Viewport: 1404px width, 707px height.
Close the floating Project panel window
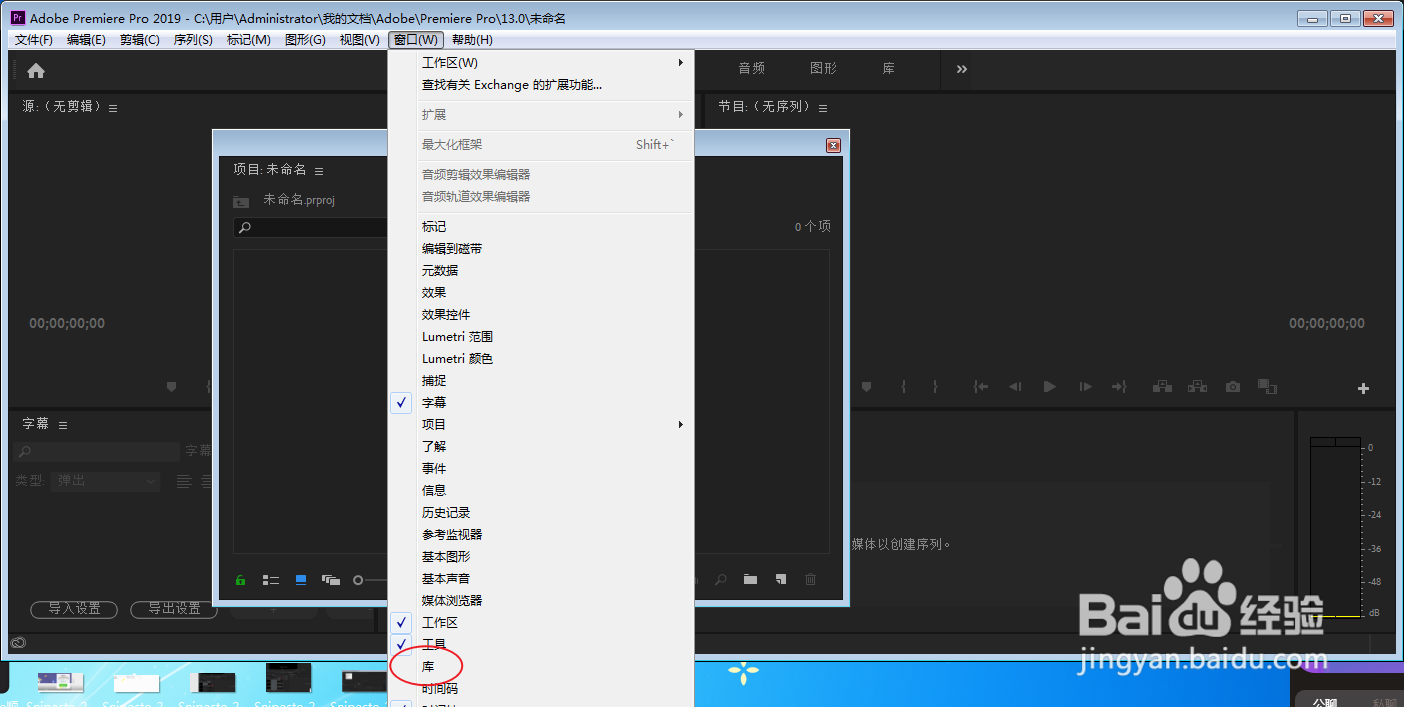833,145
